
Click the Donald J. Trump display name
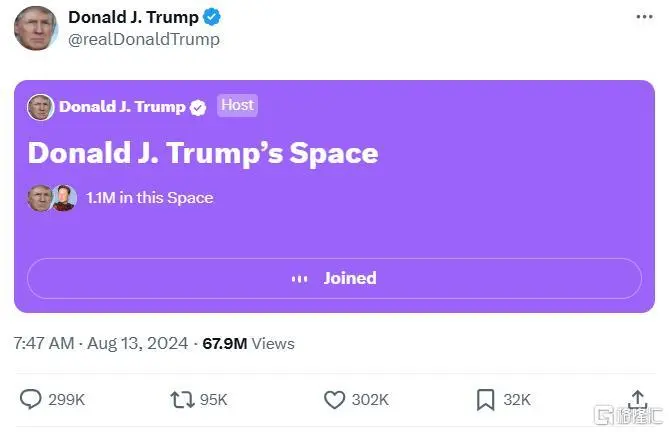133,17
